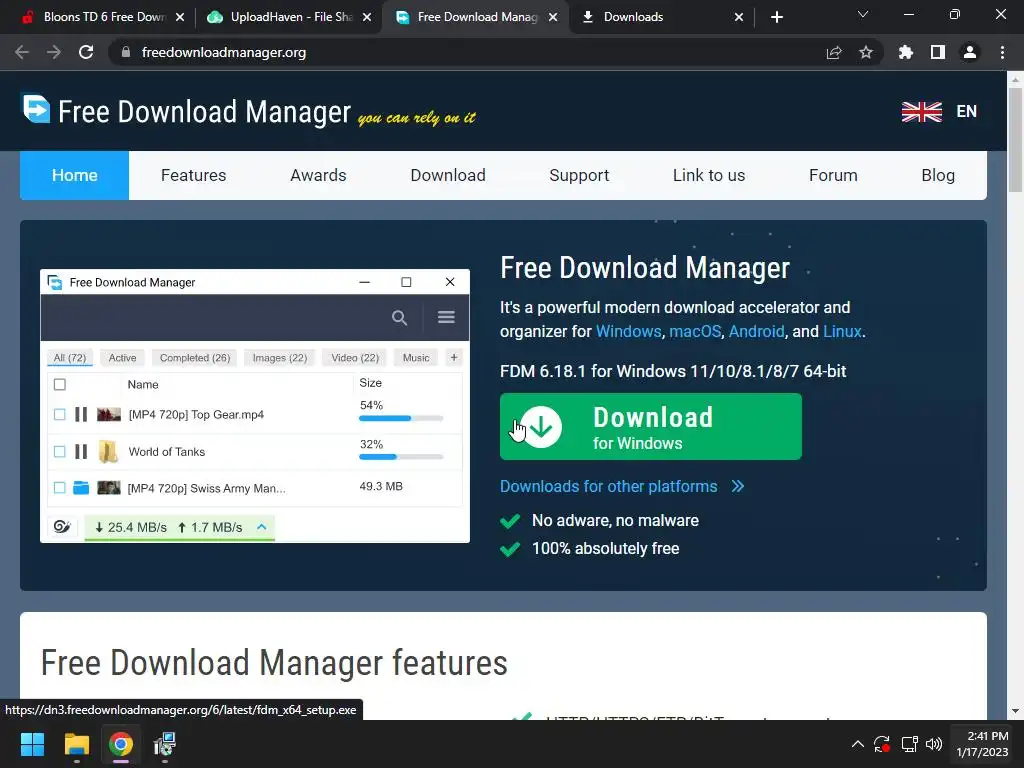The image size is (1024, 768).
Task: Expand the speed panel up-chevron
Action: pos(261,526)
